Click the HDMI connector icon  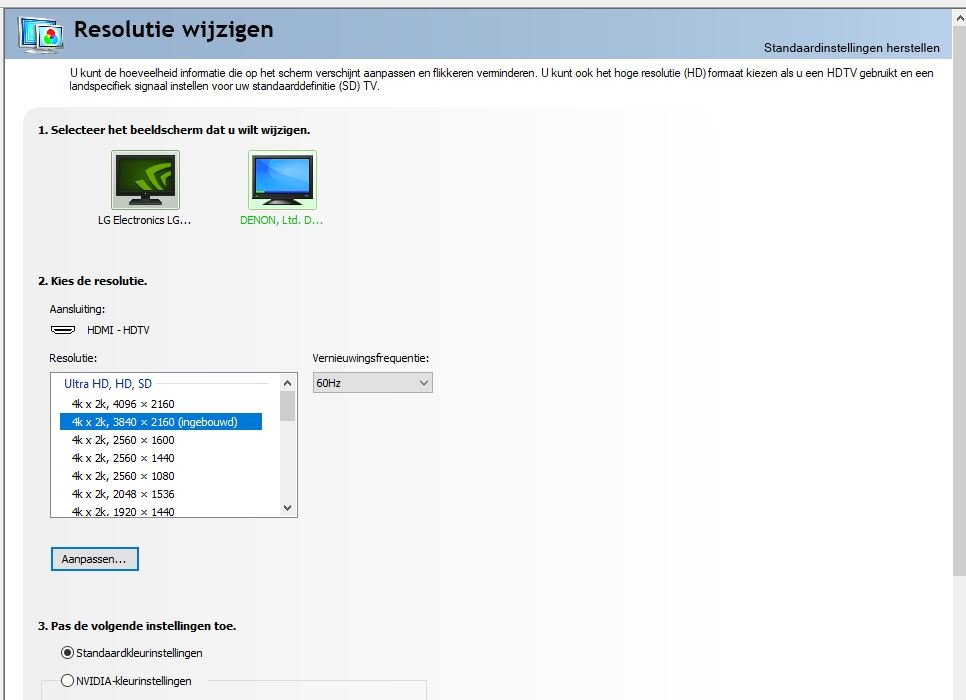(63, 330)
